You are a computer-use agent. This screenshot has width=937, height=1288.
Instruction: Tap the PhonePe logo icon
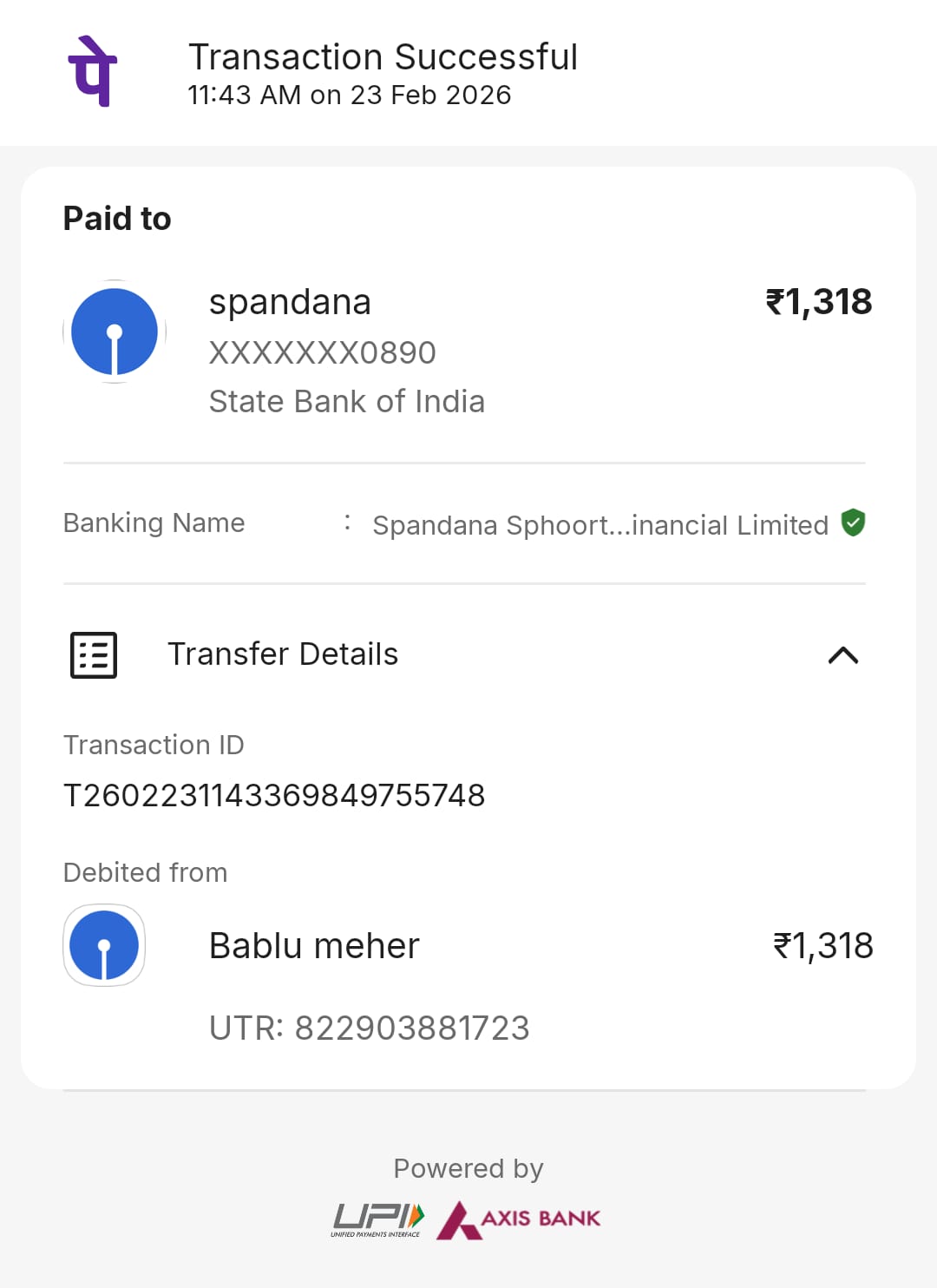(x=92, y=71)
